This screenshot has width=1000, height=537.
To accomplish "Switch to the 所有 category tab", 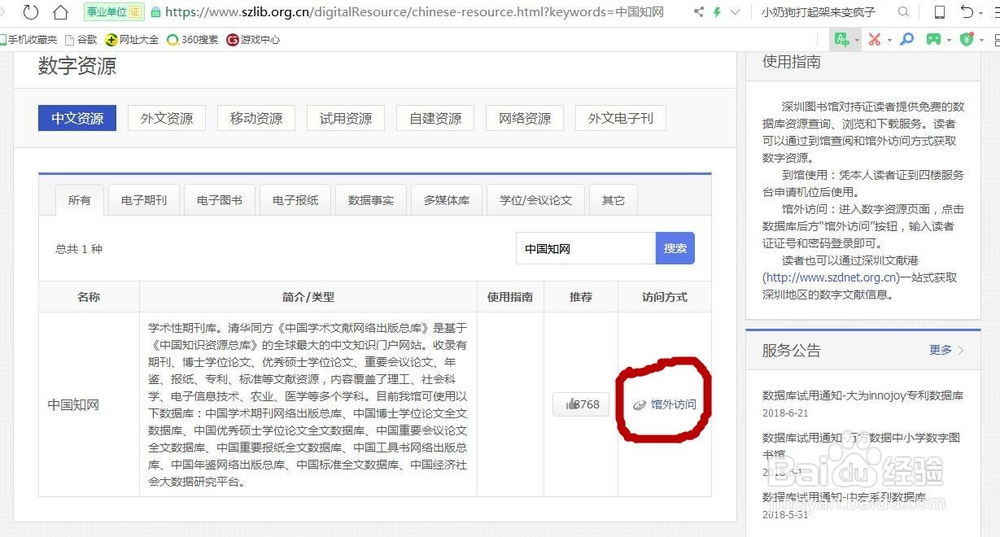I will pos(79,200).
